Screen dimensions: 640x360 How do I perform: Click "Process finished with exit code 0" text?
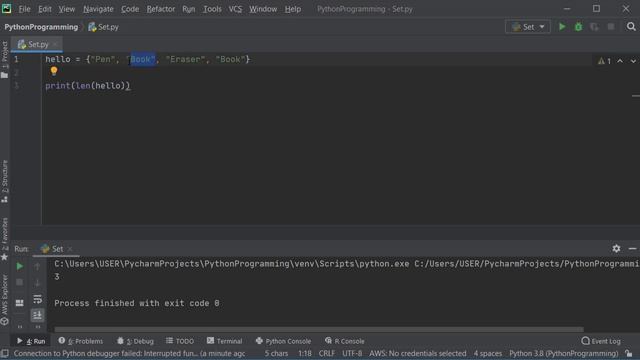coord(137,303)
